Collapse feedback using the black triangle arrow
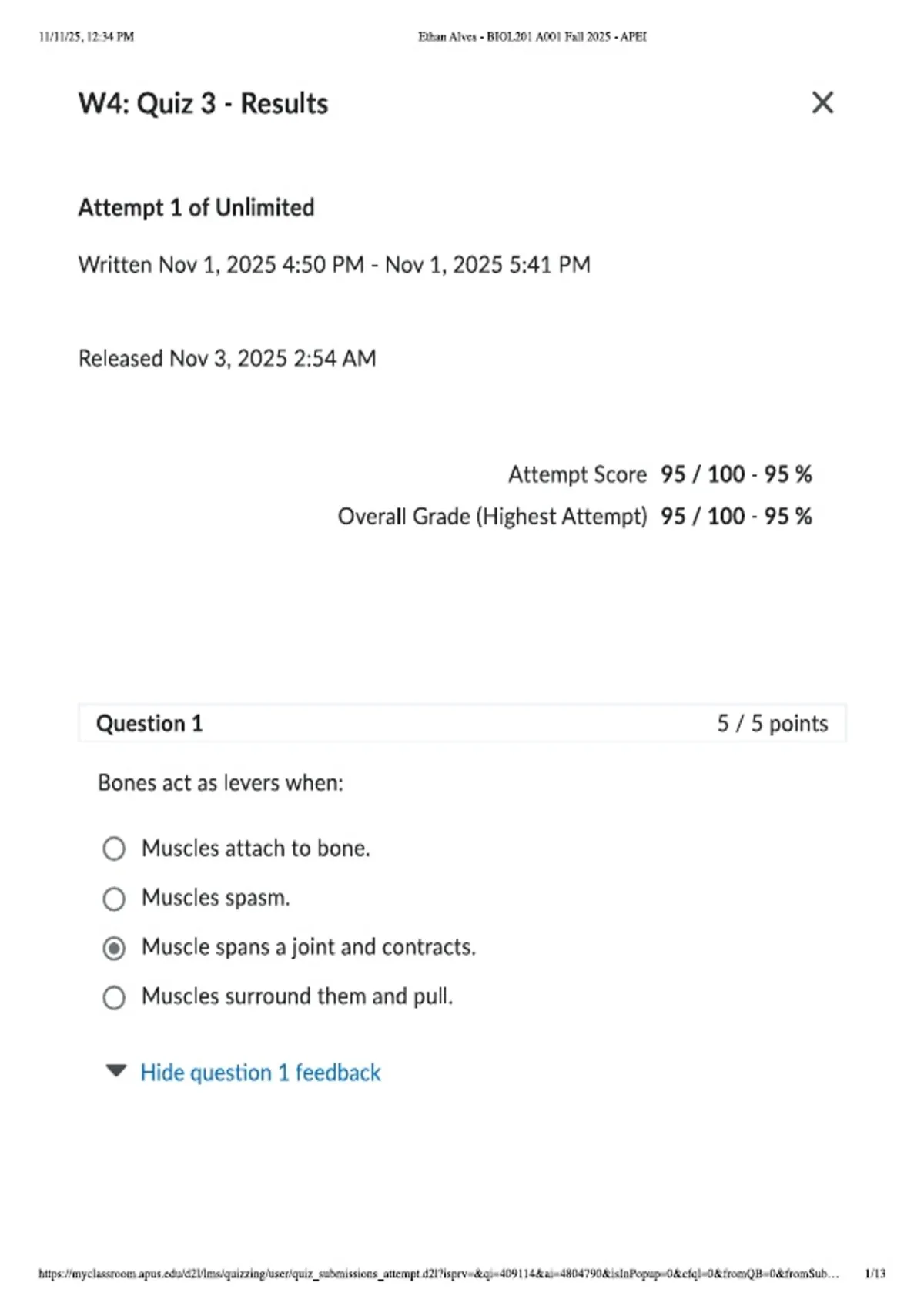The width and height of the screenshot is (924, 1309). pyautogui.click(x=116, y=1070)
